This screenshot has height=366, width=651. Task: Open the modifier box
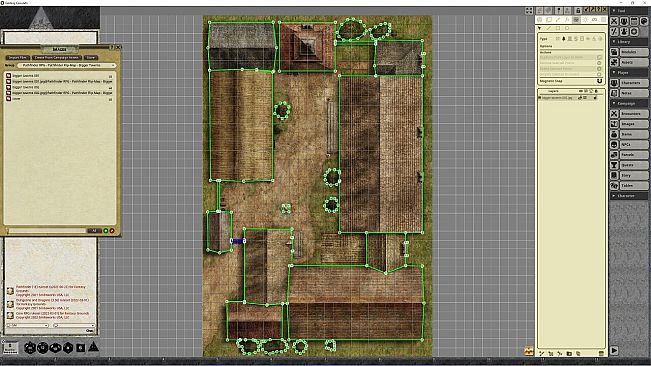click(10, 348)
